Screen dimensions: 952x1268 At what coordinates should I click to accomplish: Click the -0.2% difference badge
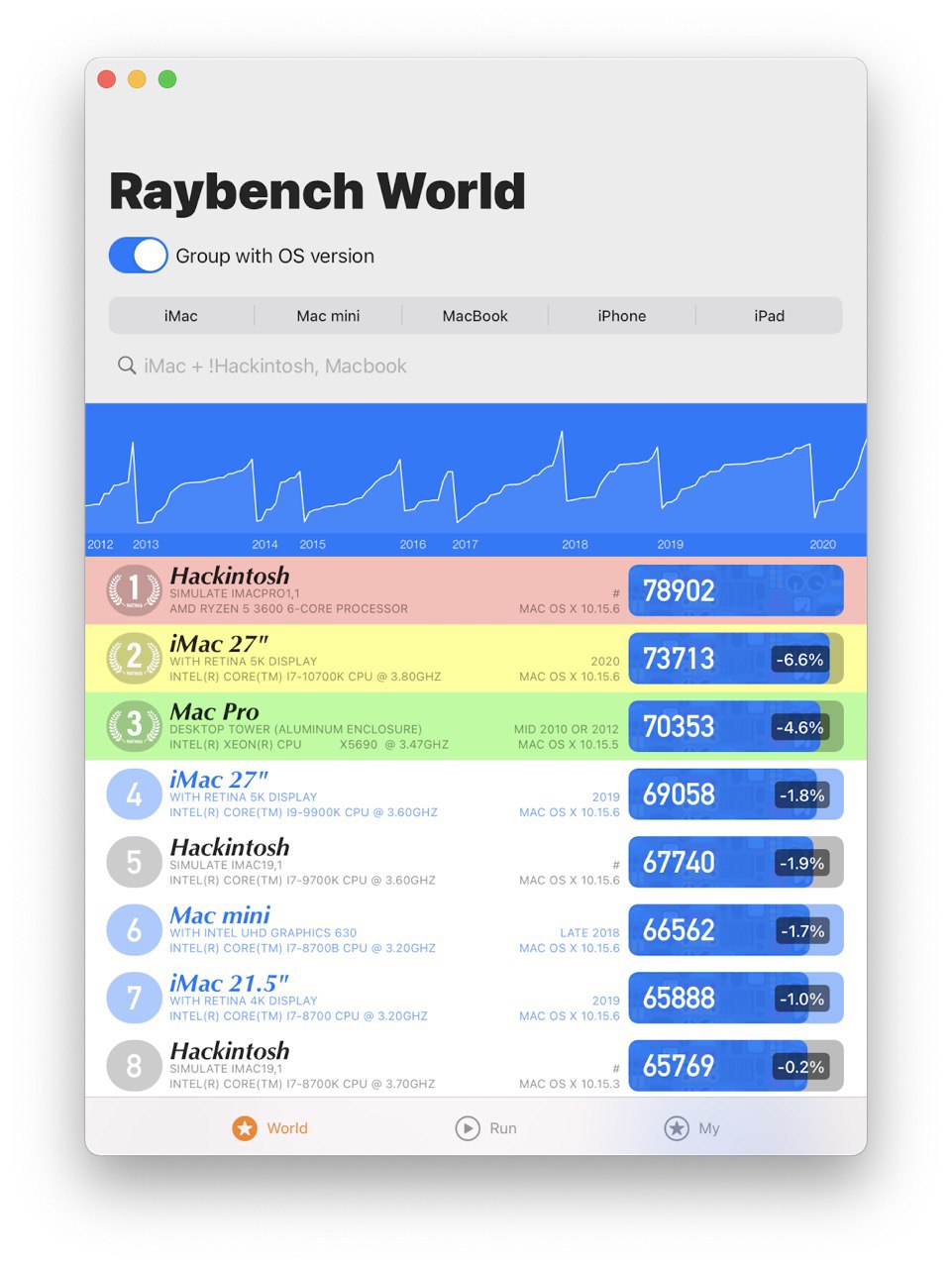click(x=800, y=1067)
